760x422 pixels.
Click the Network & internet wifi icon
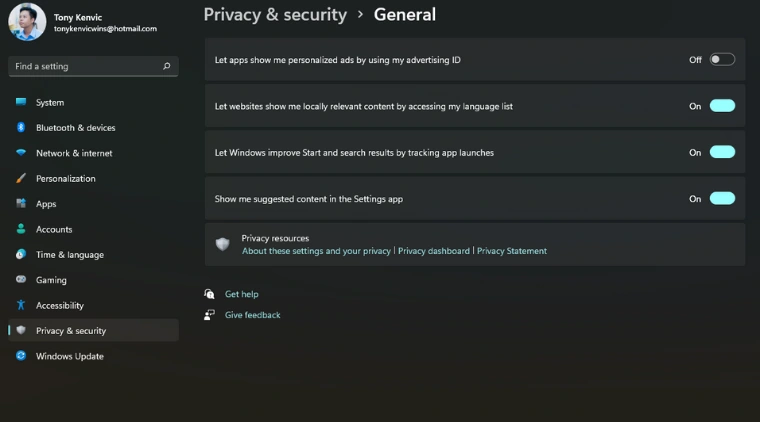(20, 153)
